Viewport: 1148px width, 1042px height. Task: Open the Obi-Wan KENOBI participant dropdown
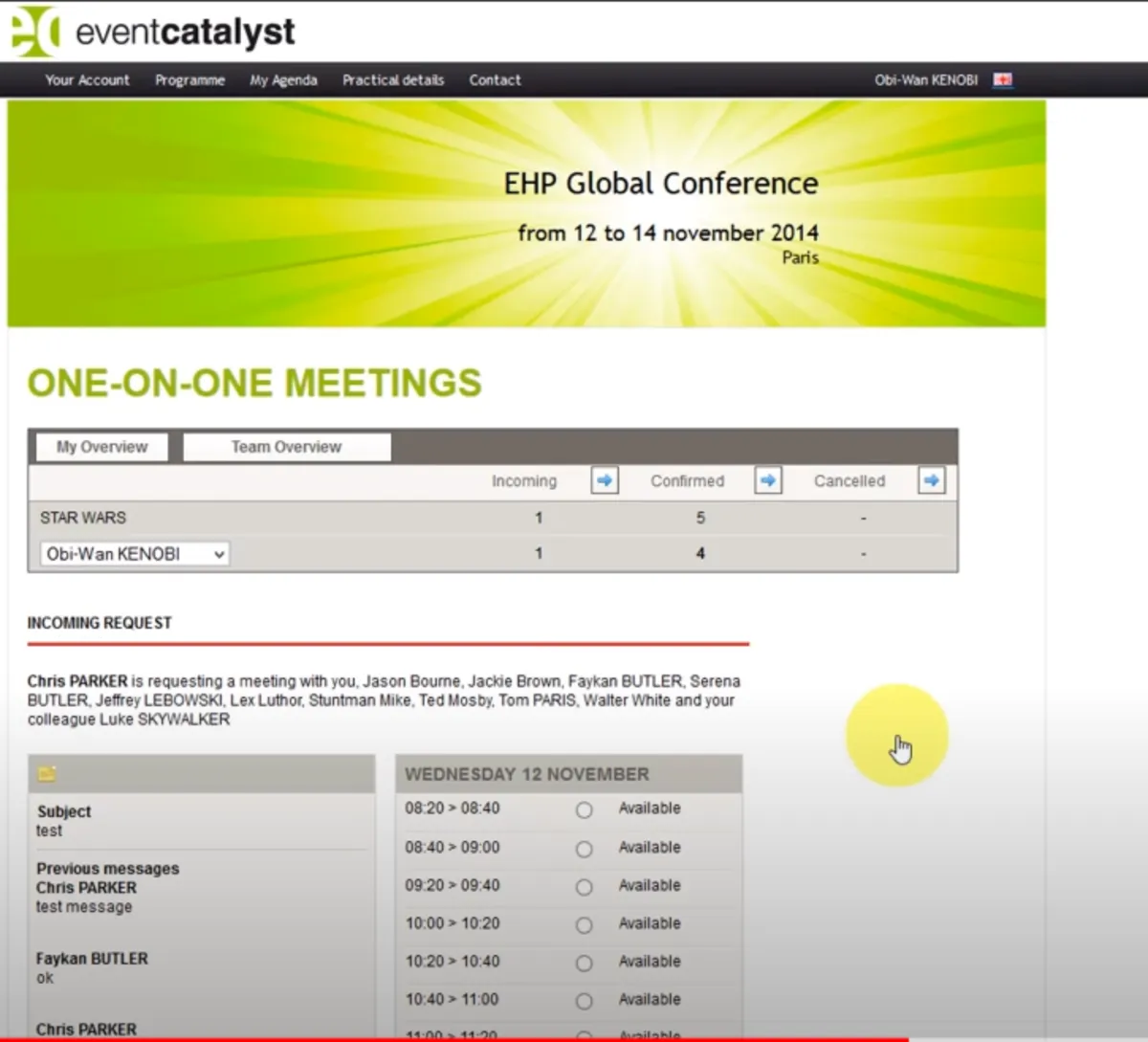(x=134, y=554)
